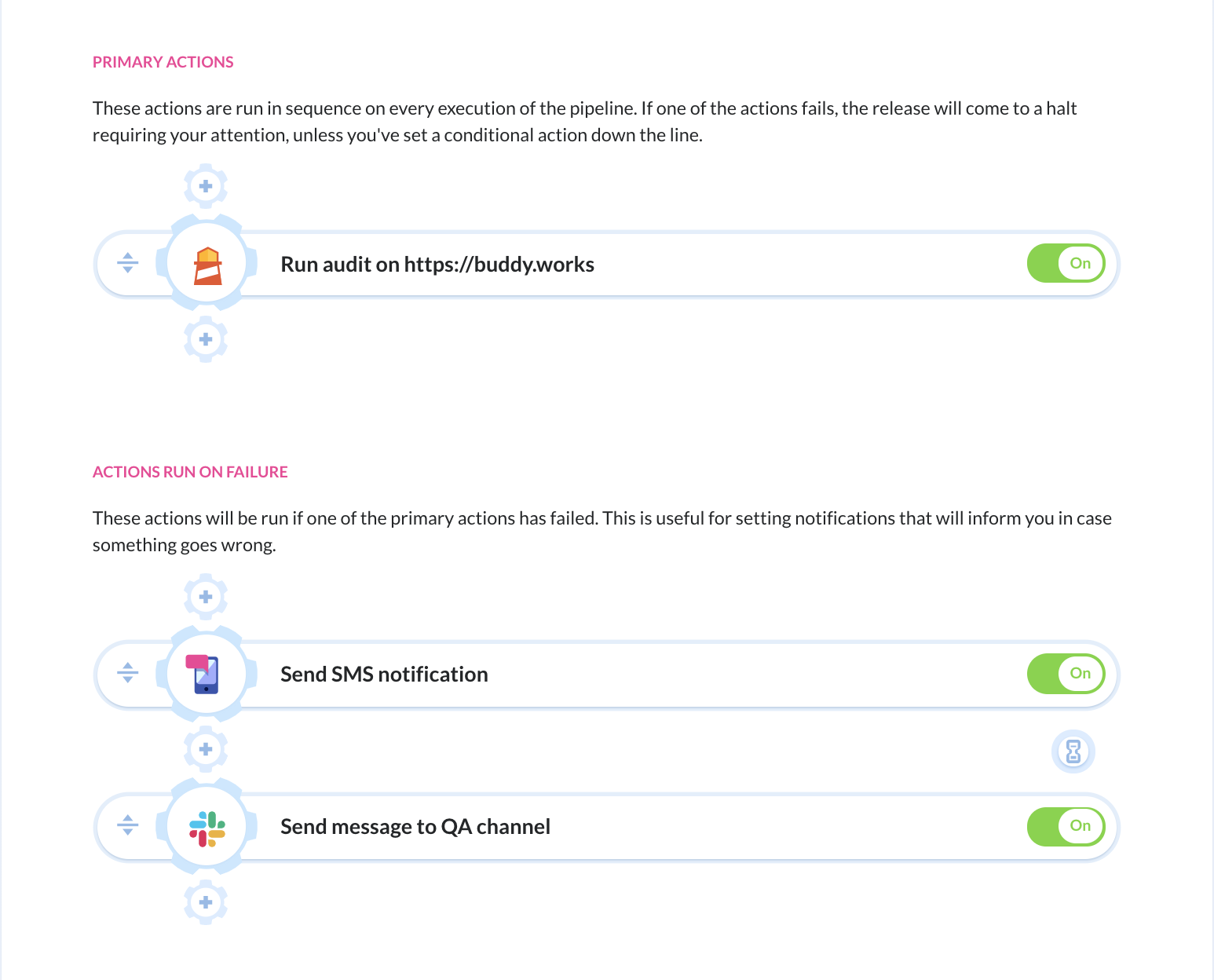Viewport: 1214px width, 980px height.
Task: Add action below Send message to QA channel
Action: 206,902
